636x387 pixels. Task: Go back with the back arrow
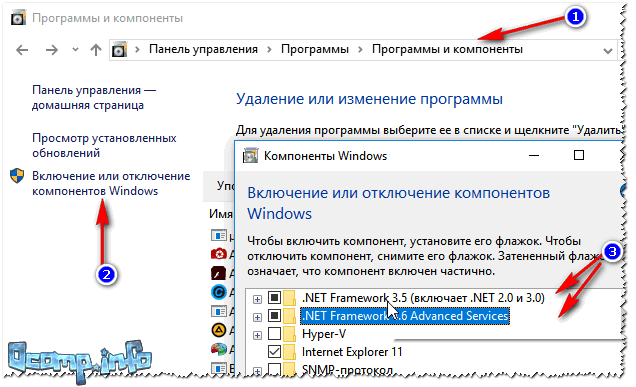click(x=22, y=50)
